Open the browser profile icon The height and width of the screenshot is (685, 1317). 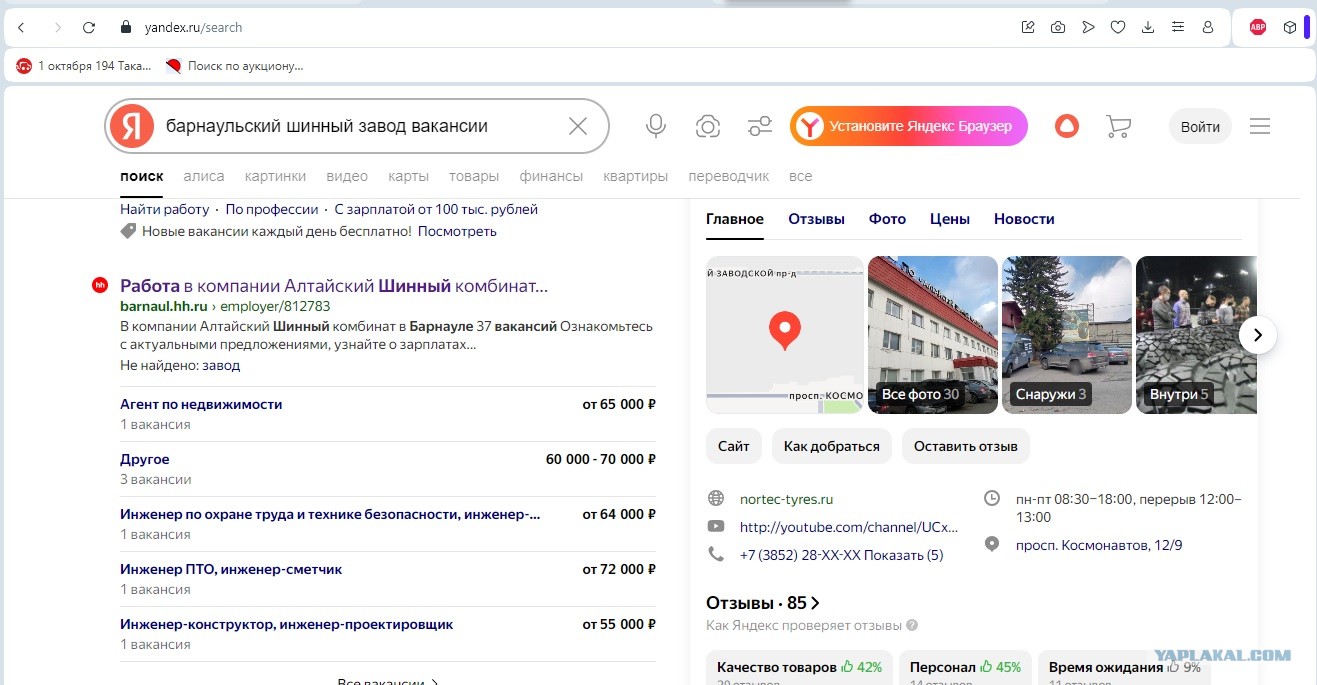1208,27
